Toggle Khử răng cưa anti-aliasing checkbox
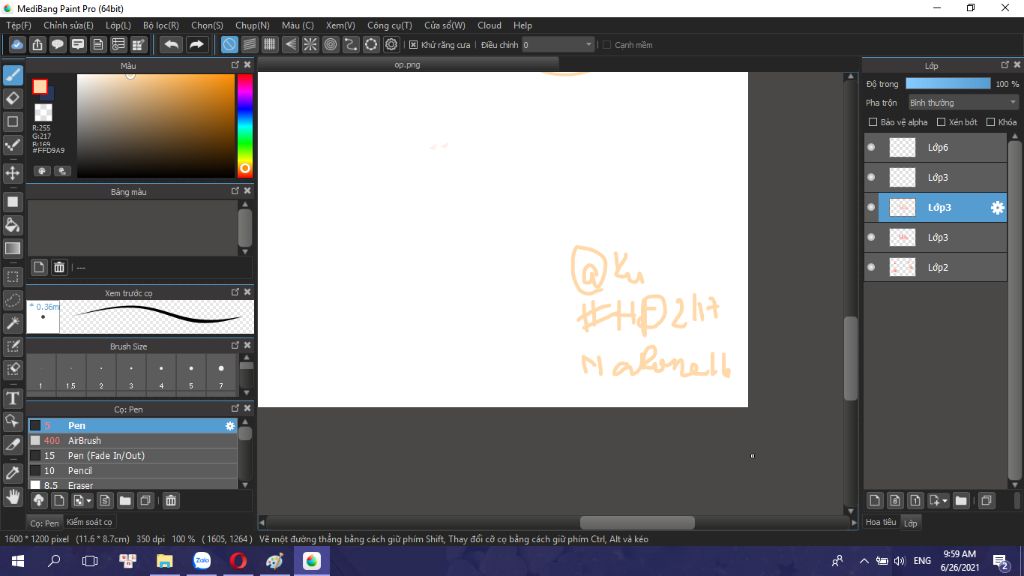Image resolution: width=1024 pixels, height=576 pixels. click(x=413, y=44)
